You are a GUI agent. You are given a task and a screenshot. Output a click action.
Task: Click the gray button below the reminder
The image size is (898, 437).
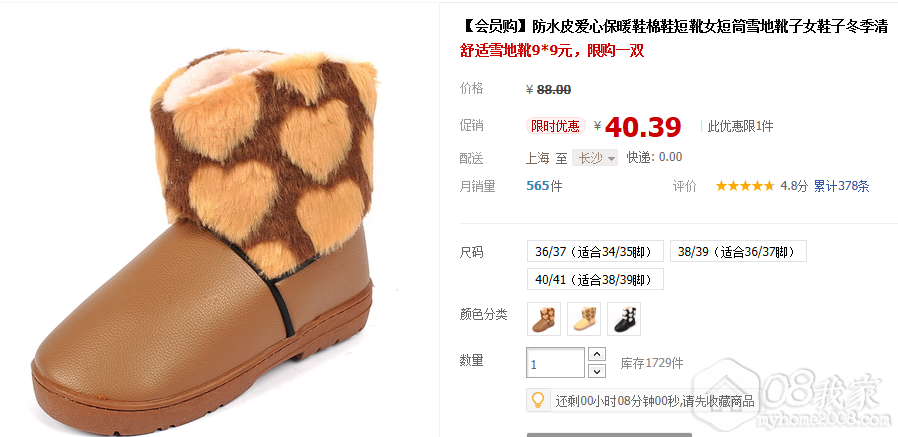click(609, 435)
